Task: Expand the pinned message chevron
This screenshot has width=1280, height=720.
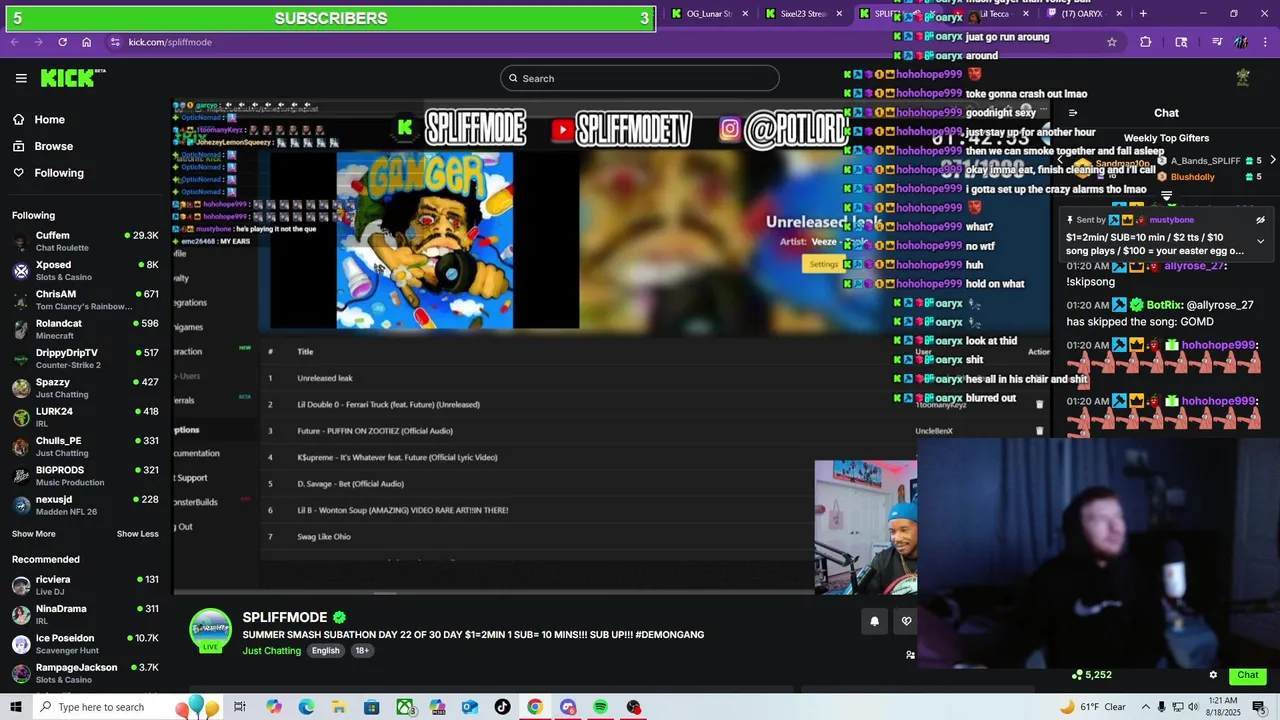Action: [x=1260, y=241]
